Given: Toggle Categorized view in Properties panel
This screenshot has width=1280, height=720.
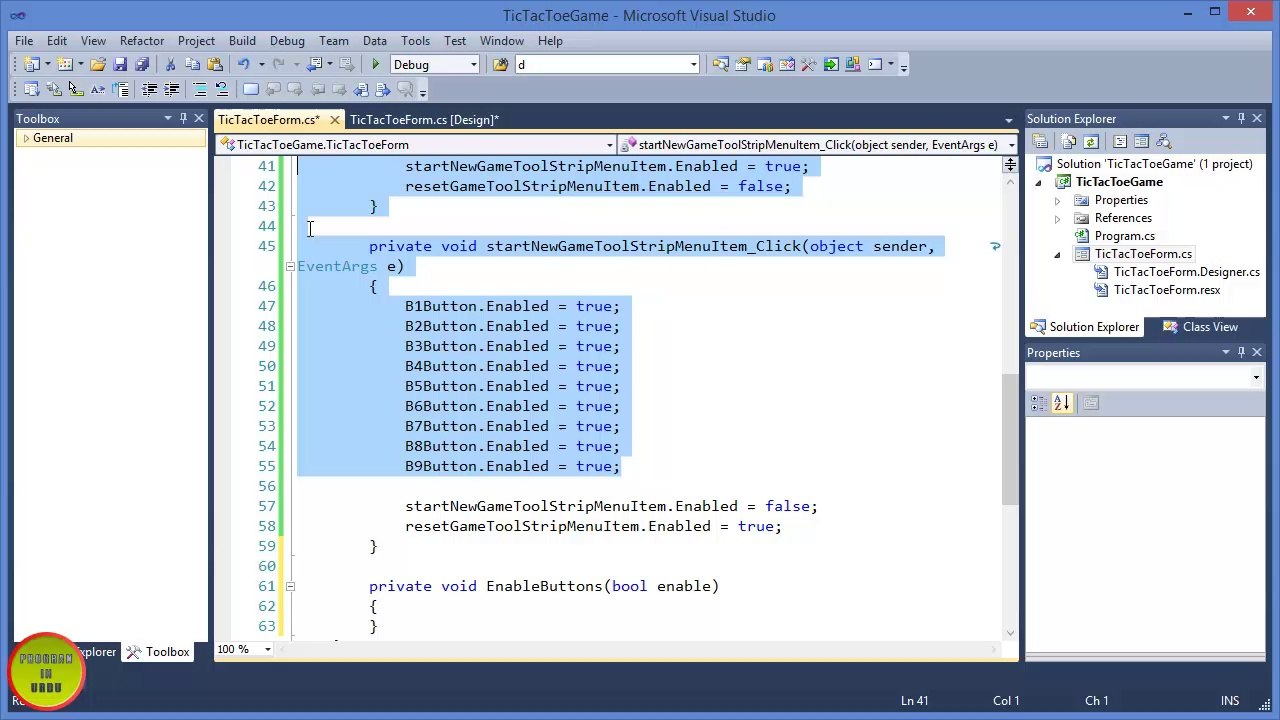Looking at the screenshot, I should tap(1039, 403).
